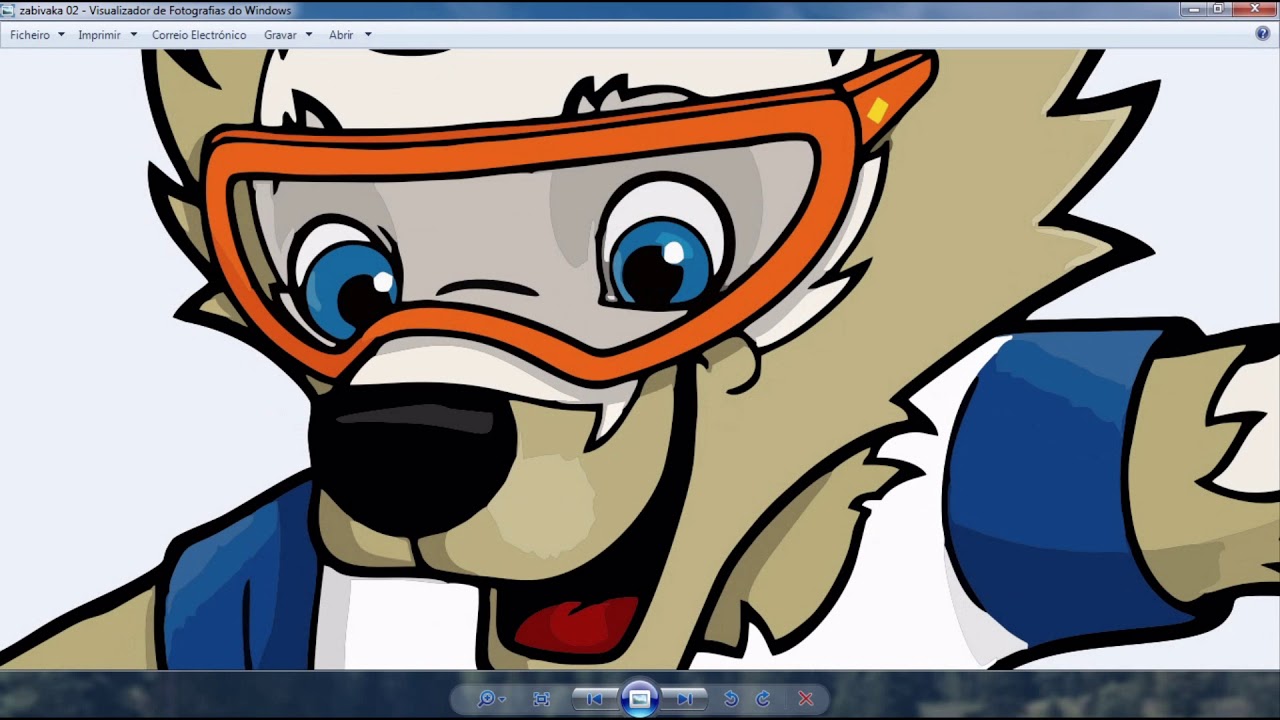The image size is (1280, 720).
Task: Delete the photo with red X
Action: [x=806, y=699]
